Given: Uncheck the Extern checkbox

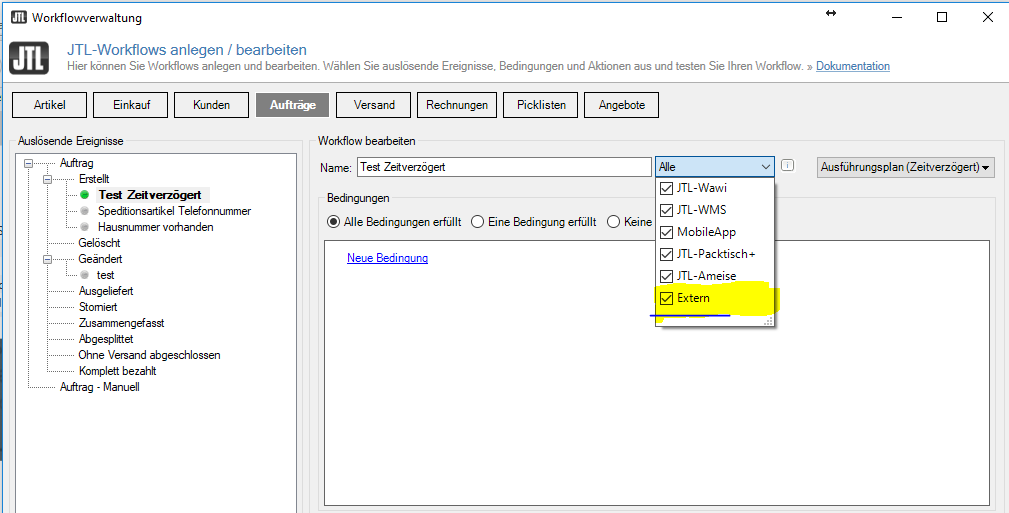Looking at the screenshot, I should click(x=666, y=298).
